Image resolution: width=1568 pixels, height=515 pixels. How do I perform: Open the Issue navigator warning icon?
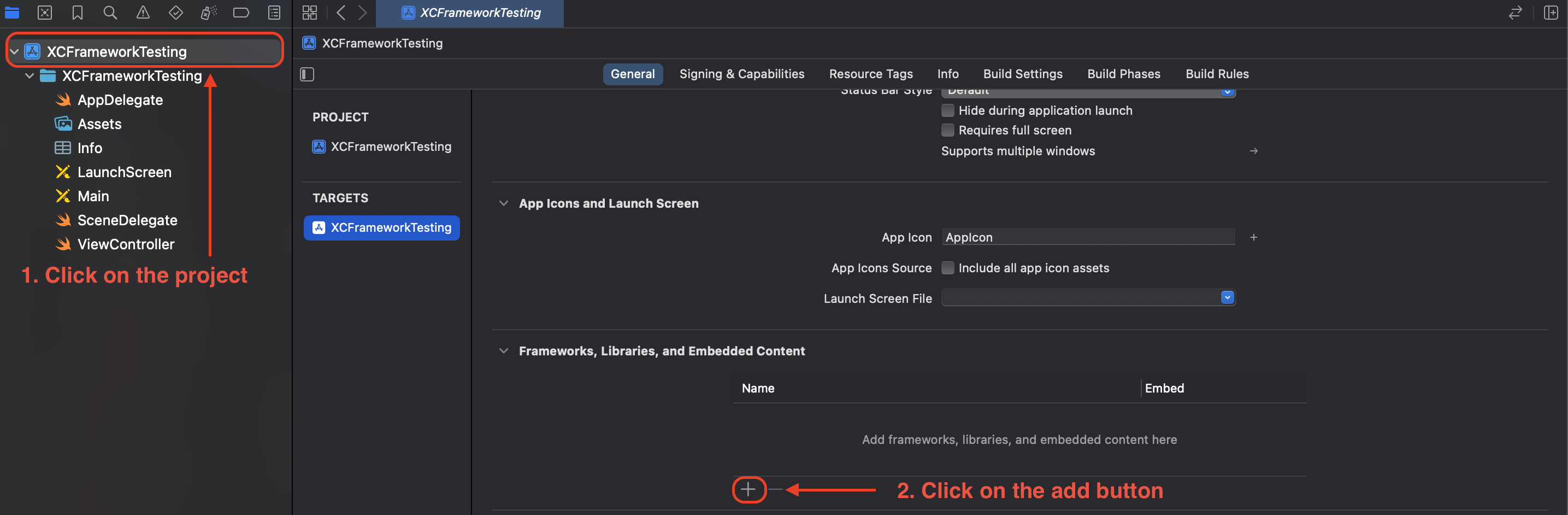[x=143, y=12]
